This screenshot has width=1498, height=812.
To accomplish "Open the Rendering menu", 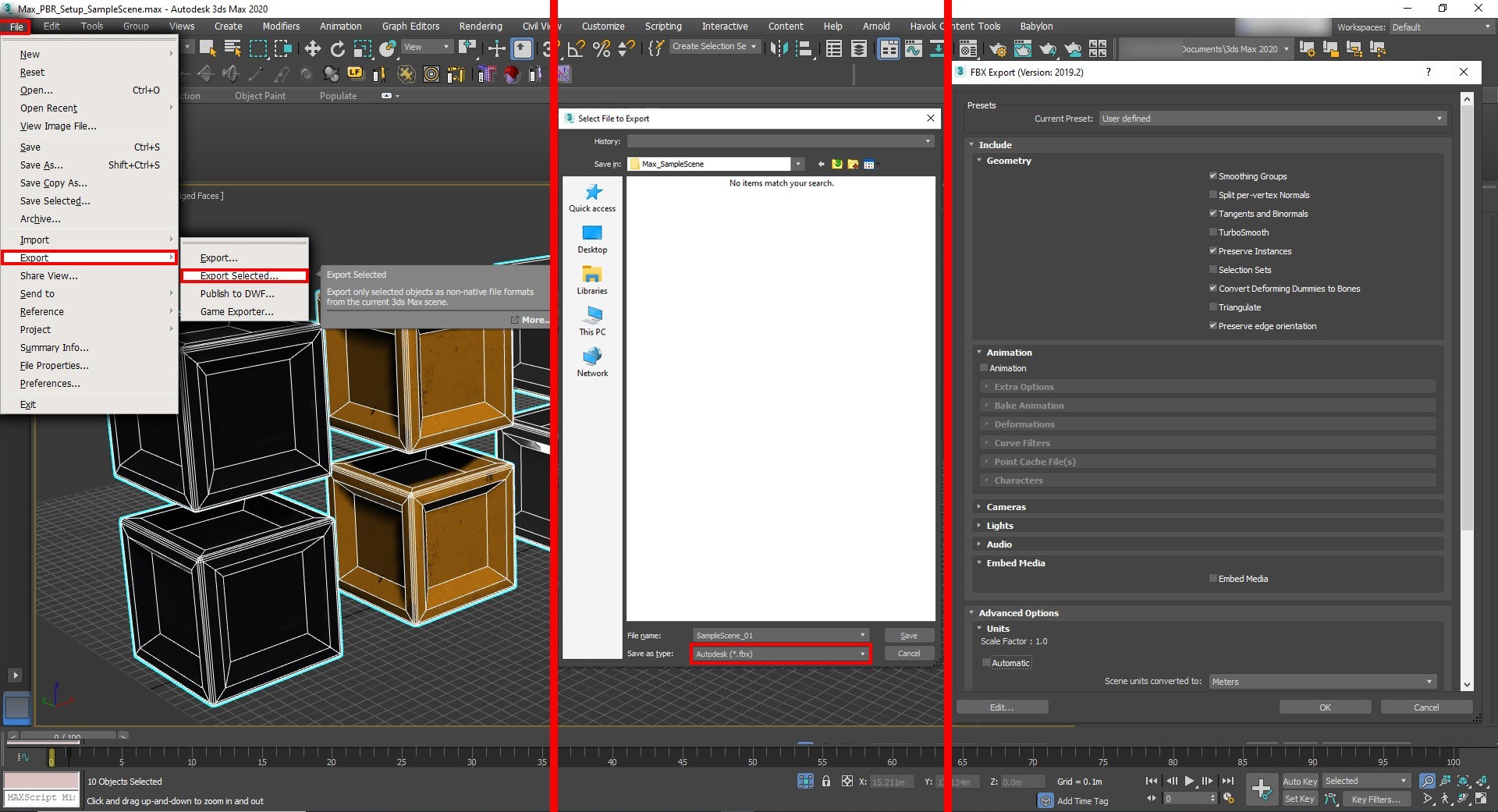I will [480, 26].
